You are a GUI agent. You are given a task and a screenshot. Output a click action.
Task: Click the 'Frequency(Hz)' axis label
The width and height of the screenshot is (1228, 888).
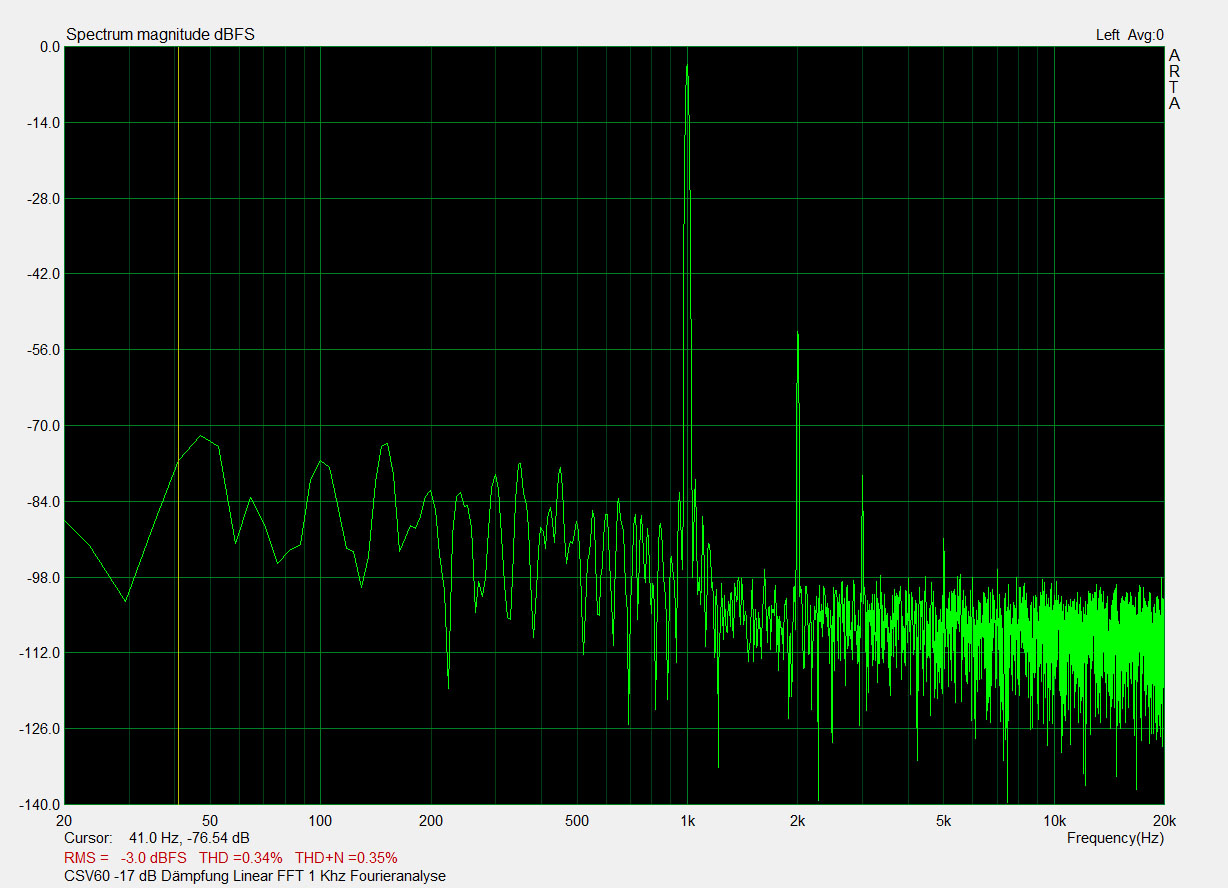(x=1115, y=838)
